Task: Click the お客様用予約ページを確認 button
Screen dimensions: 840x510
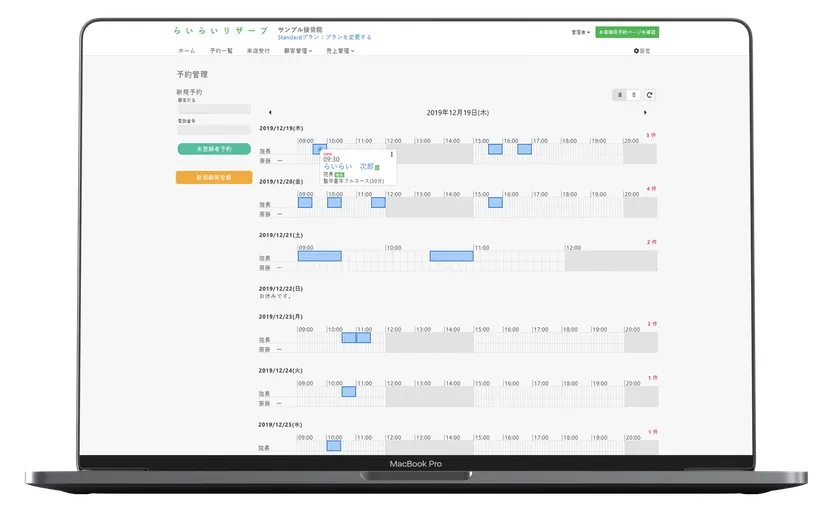Action: pos(627,32)
